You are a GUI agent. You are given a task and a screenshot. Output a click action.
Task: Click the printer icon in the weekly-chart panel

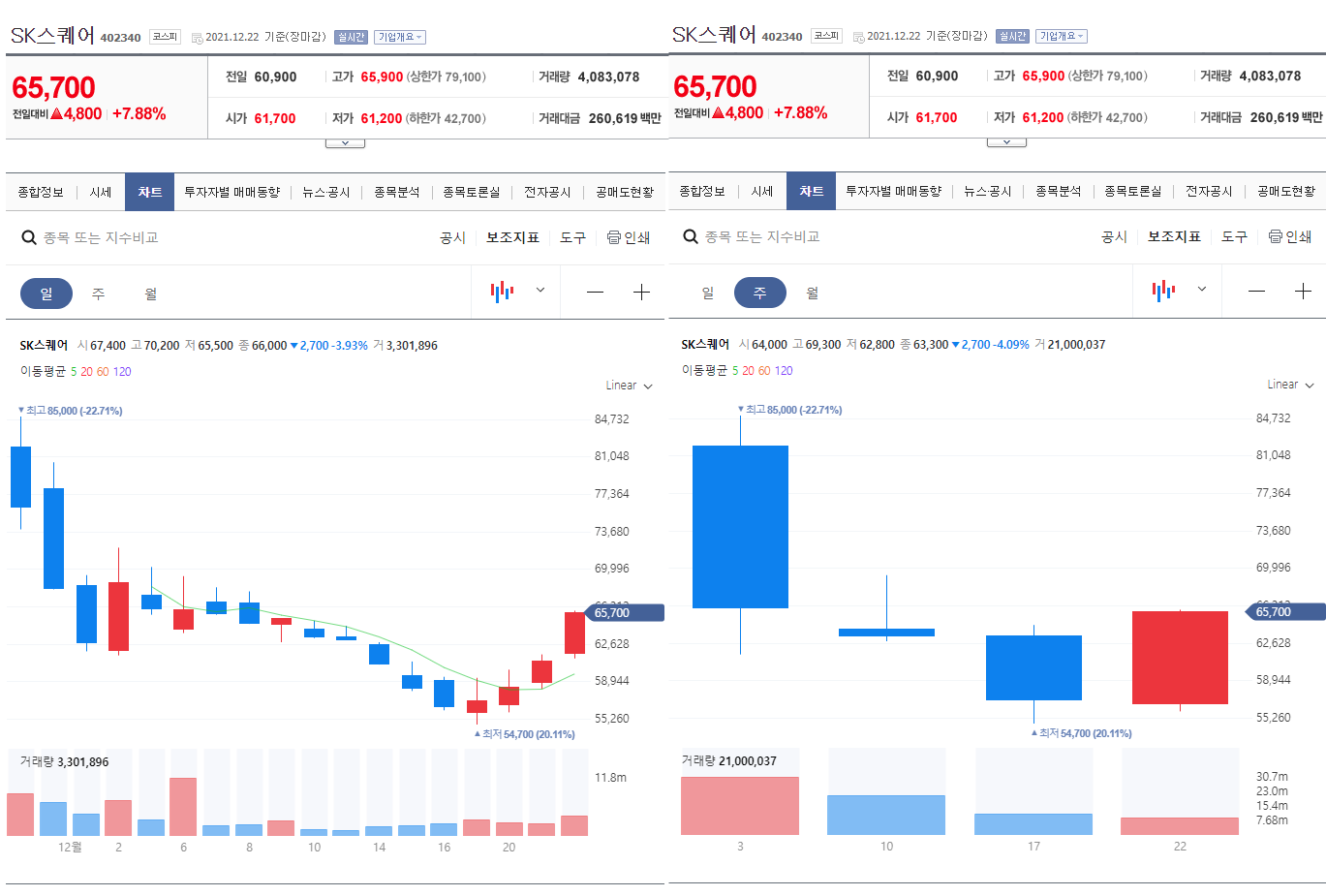pos(1276,236)
